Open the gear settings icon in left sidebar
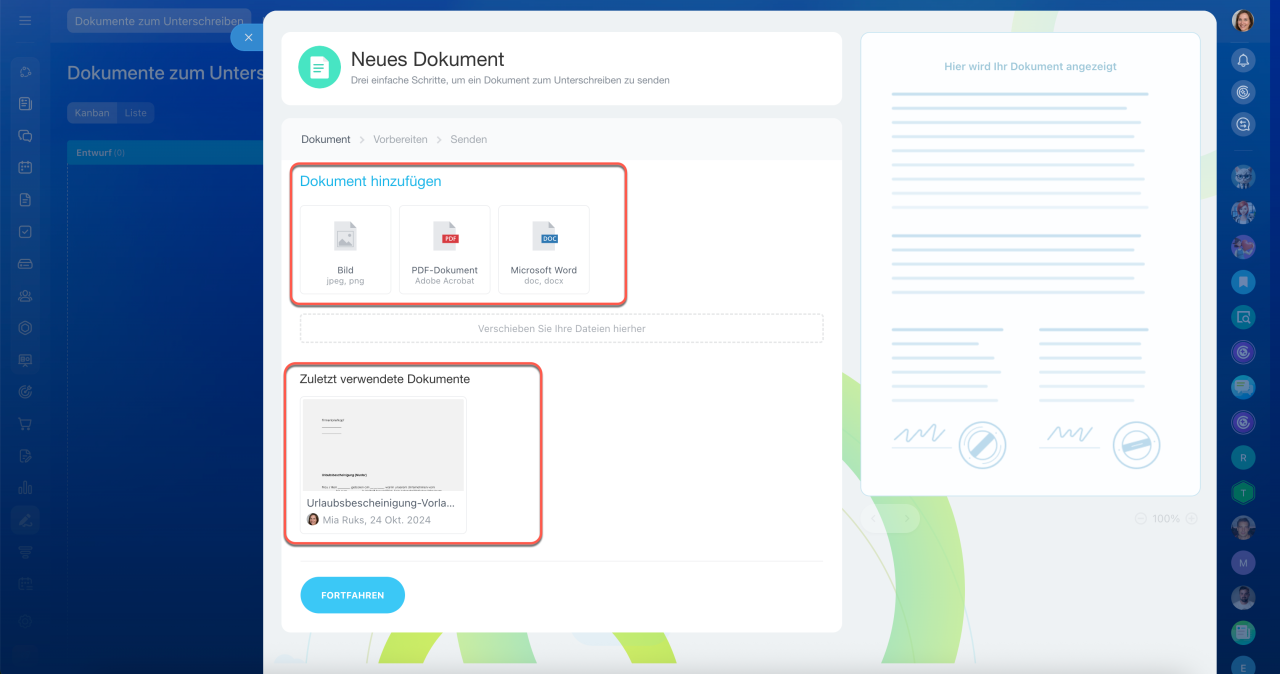1280x674 pixels. (25, 620)
